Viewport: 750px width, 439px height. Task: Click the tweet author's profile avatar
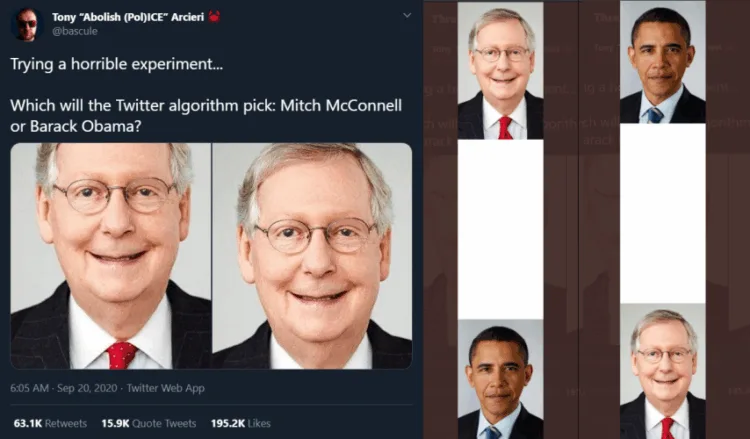(x=27, y=23)
